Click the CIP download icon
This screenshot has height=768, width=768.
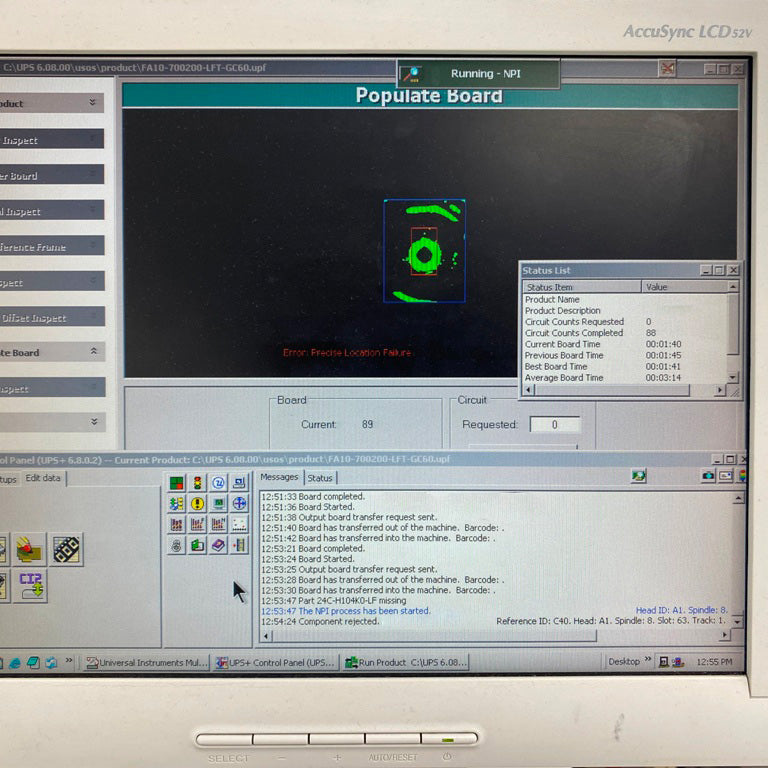pos(31,585)
